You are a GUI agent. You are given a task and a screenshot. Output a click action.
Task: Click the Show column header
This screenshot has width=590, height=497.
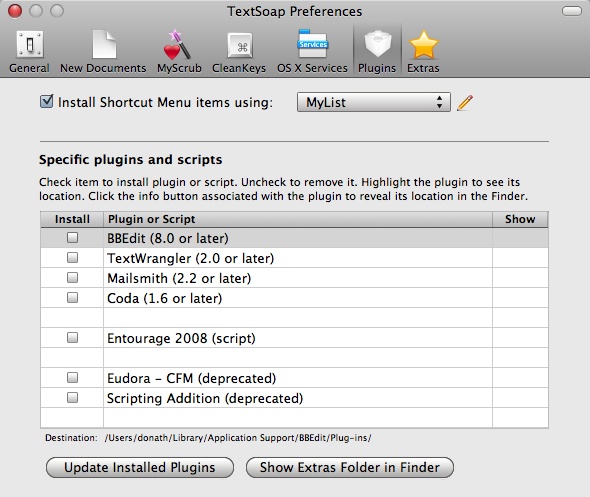tap(520, 219)
